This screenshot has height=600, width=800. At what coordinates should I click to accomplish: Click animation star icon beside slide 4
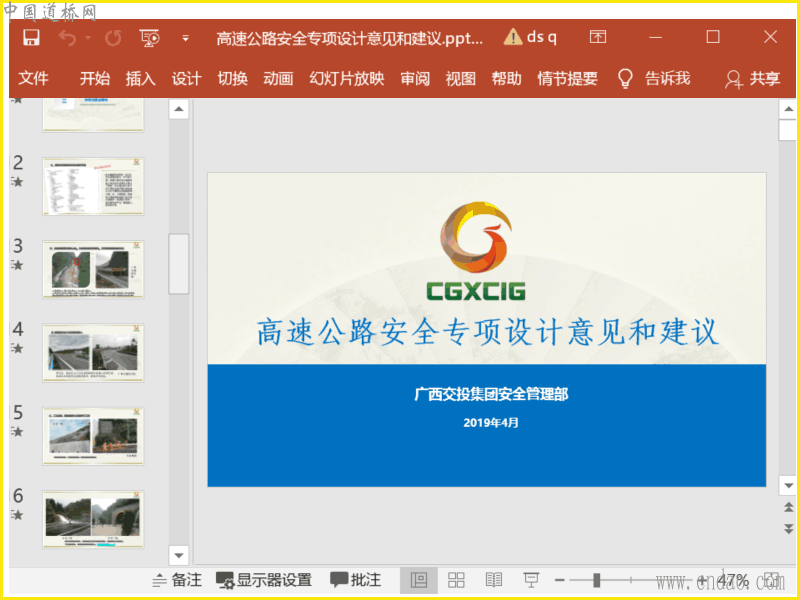click(x=17, y=348)
